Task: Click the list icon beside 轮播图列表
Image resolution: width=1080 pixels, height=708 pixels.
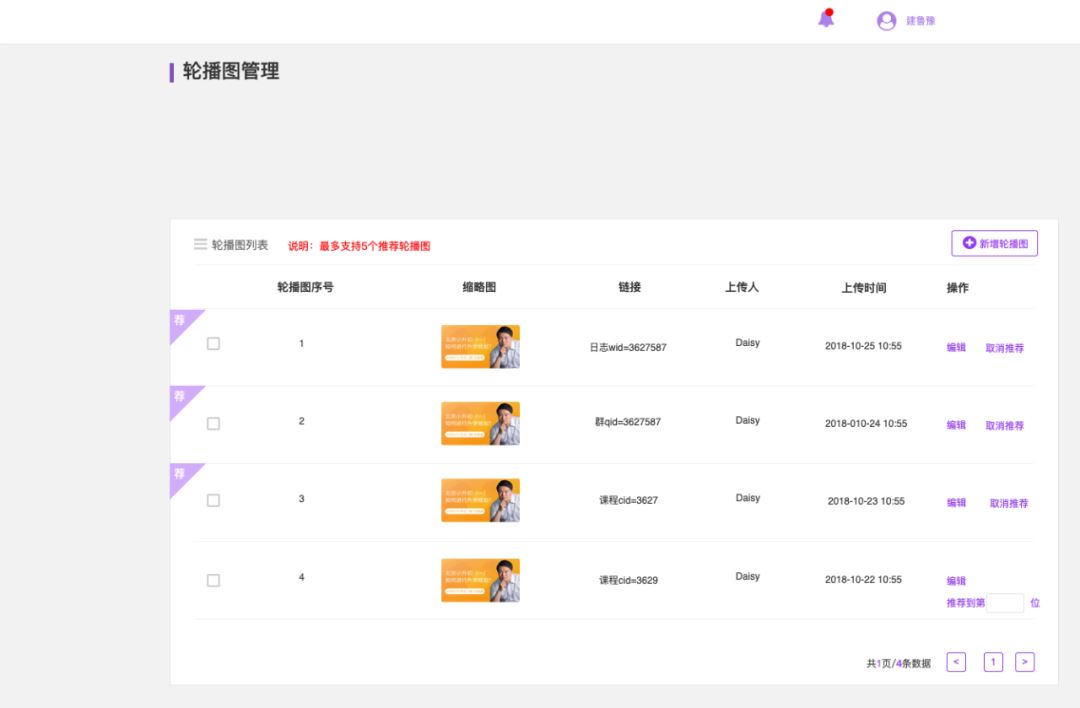Action: 200,245
